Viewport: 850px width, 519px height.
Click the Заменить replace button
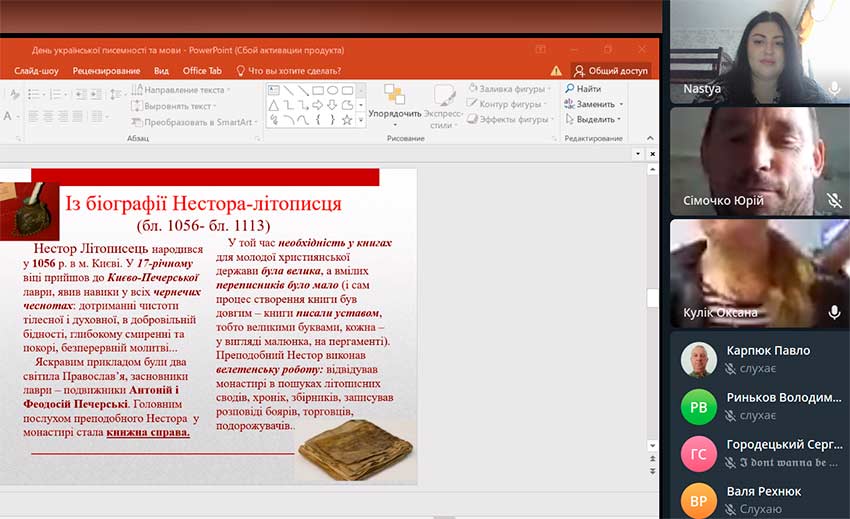594,104
